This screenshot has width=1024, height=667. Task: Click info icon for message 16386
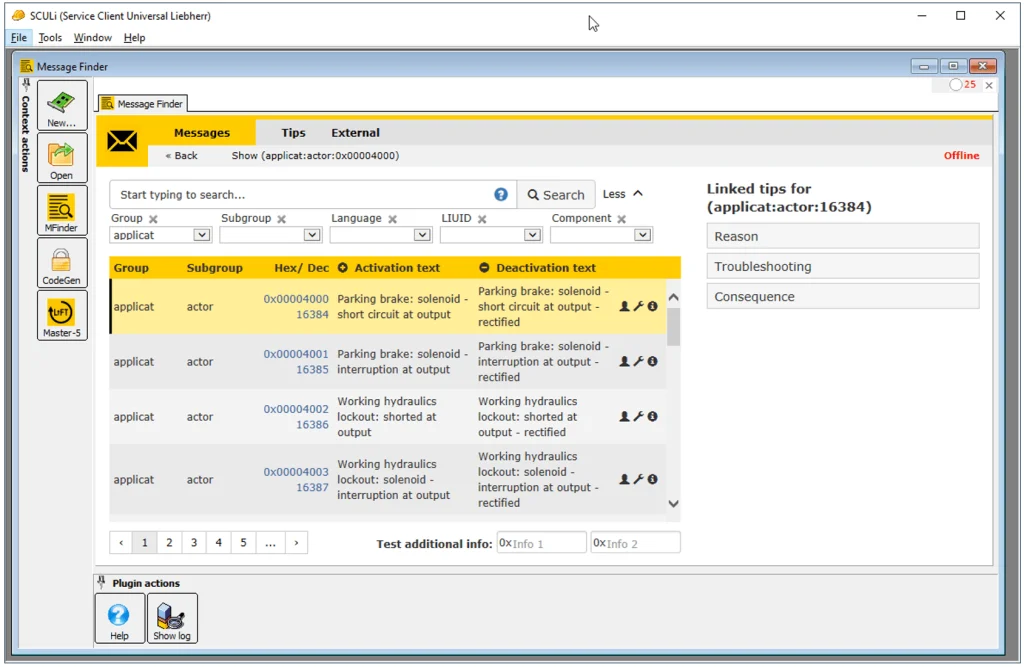click(653, 416)
